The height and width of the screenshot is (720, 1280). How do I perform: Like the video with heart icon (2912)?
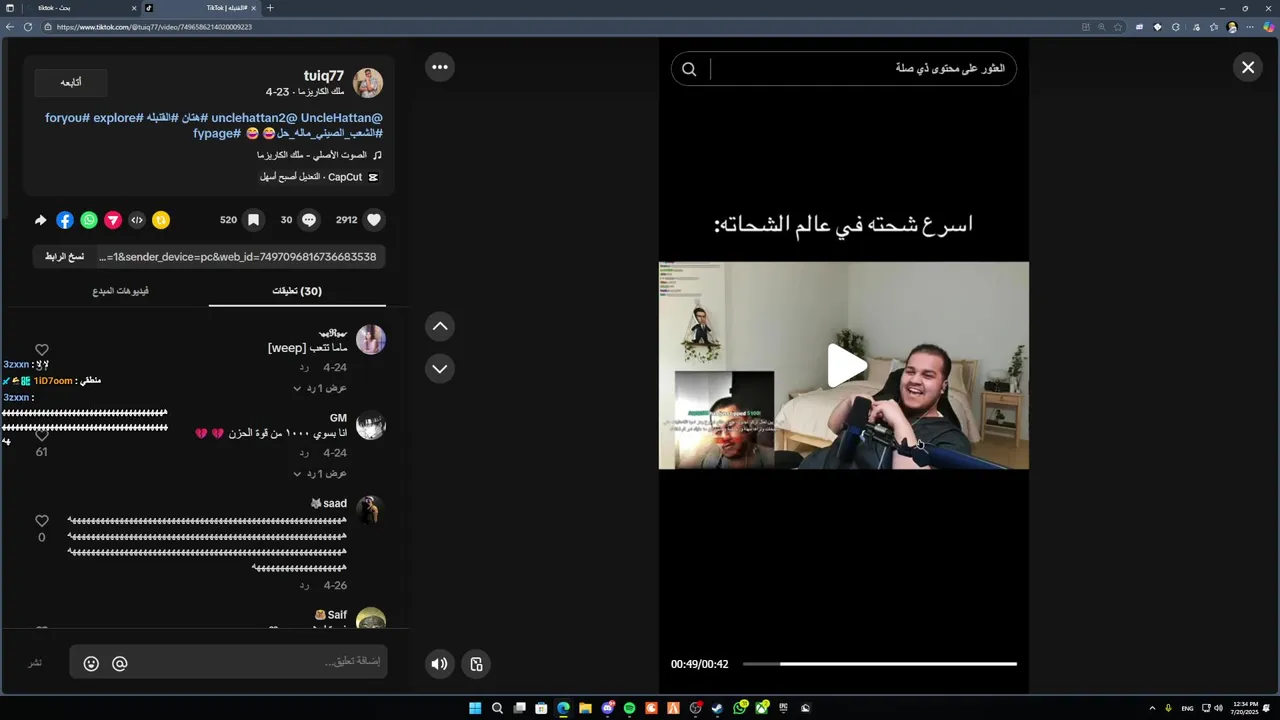click(x=374, y=220)
